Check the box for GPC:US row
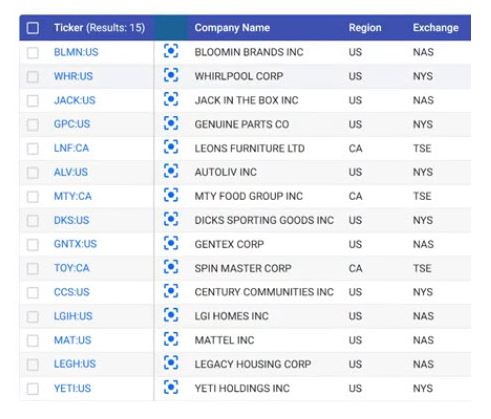The width and height of the screenshot is (491, 419). click(33, 125)
